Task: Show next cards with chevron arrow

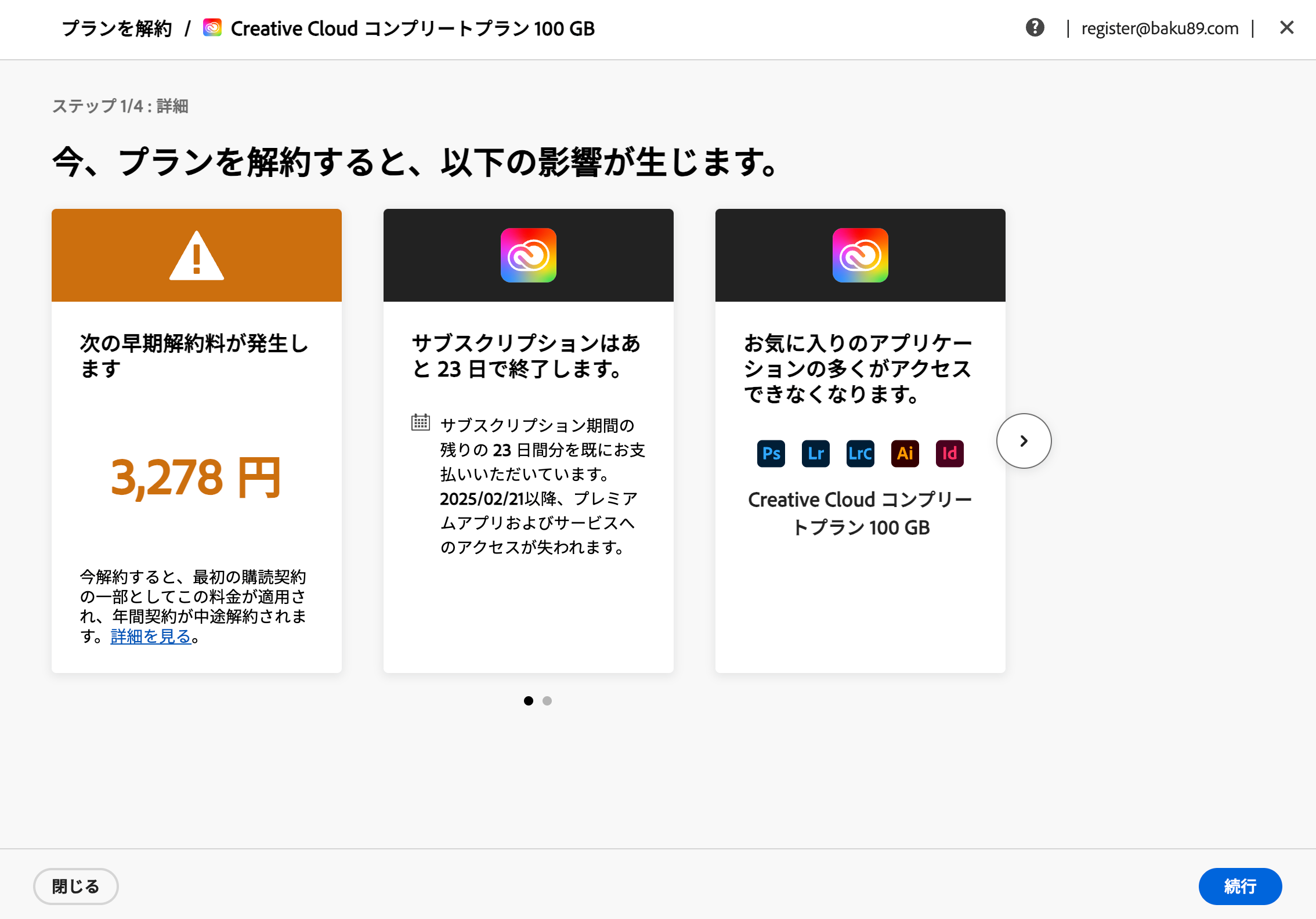Action: 1024,441
